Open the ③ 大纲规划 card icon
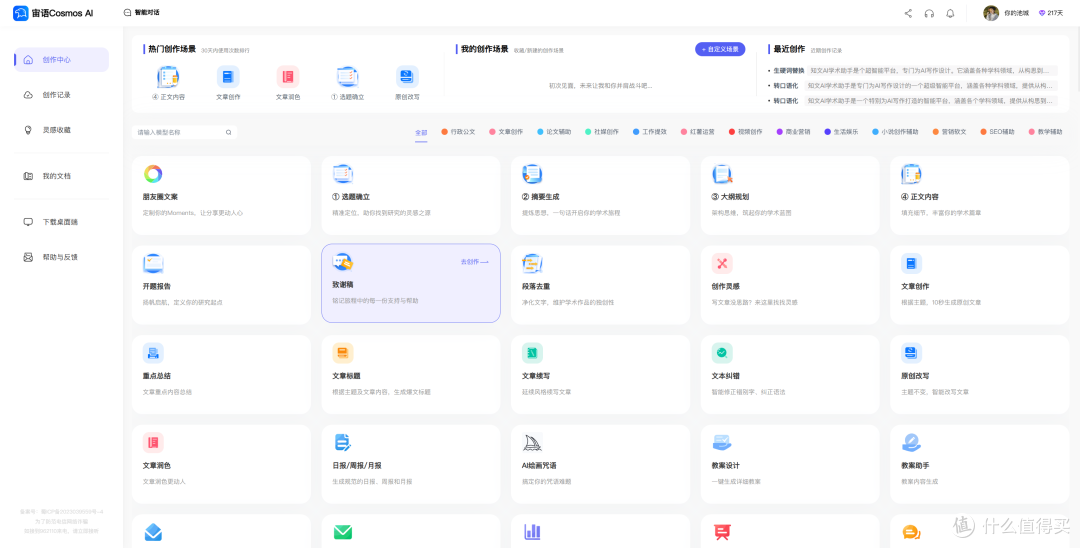 click(x=722, y=173)
